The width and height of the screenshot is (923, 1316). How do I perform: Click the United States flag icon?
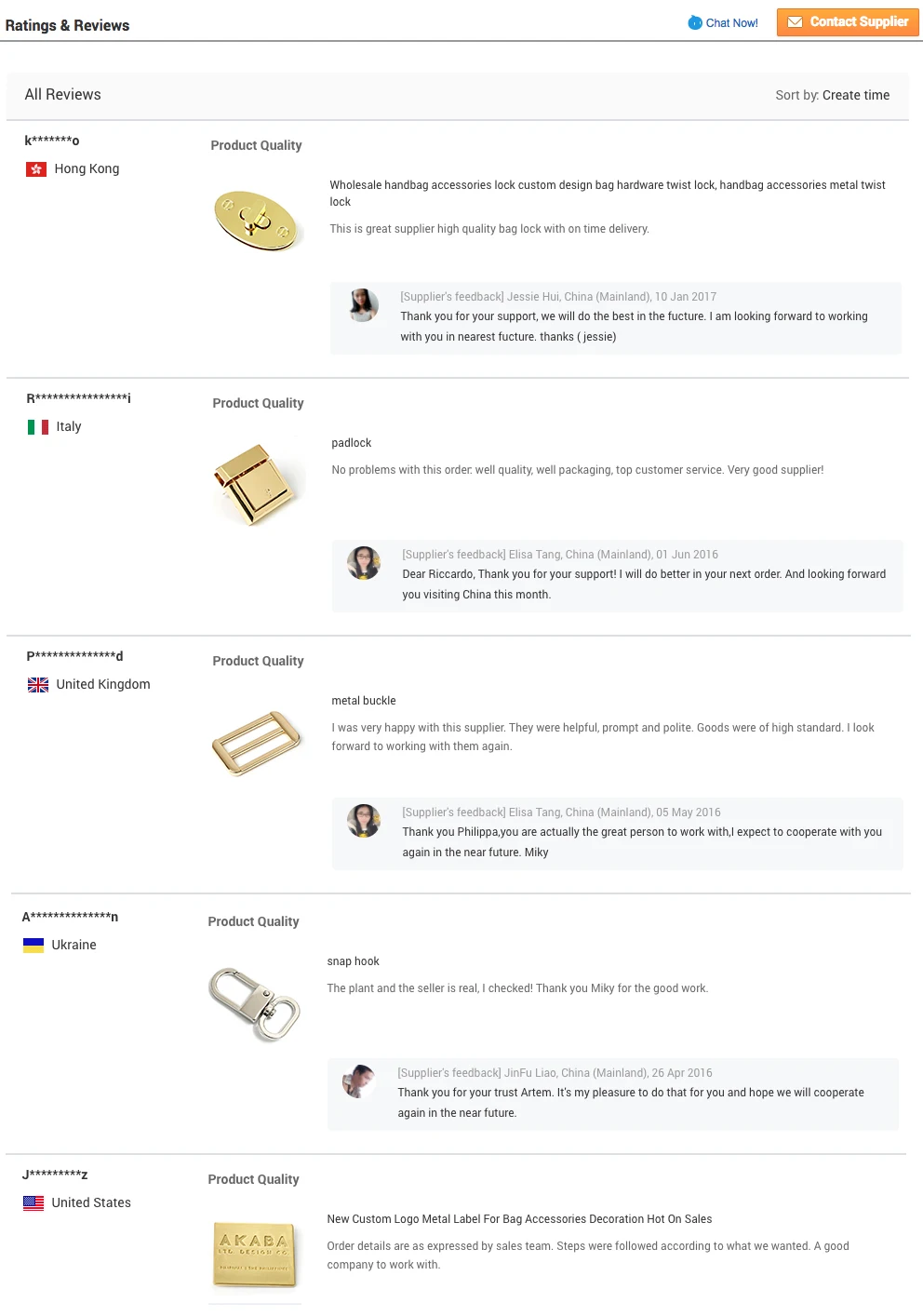pos(33,1203)
